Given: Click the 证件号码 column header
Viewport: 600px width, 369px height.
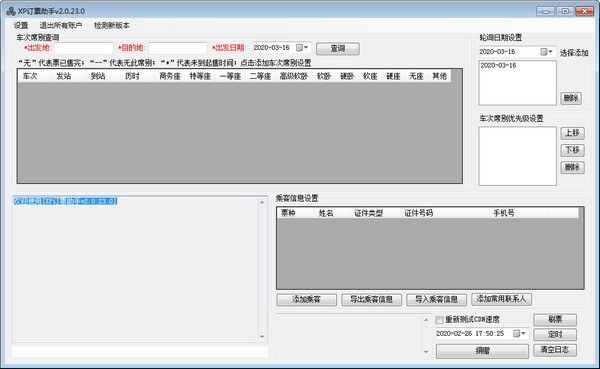Looking at the screenshot, I should point(419,213).
